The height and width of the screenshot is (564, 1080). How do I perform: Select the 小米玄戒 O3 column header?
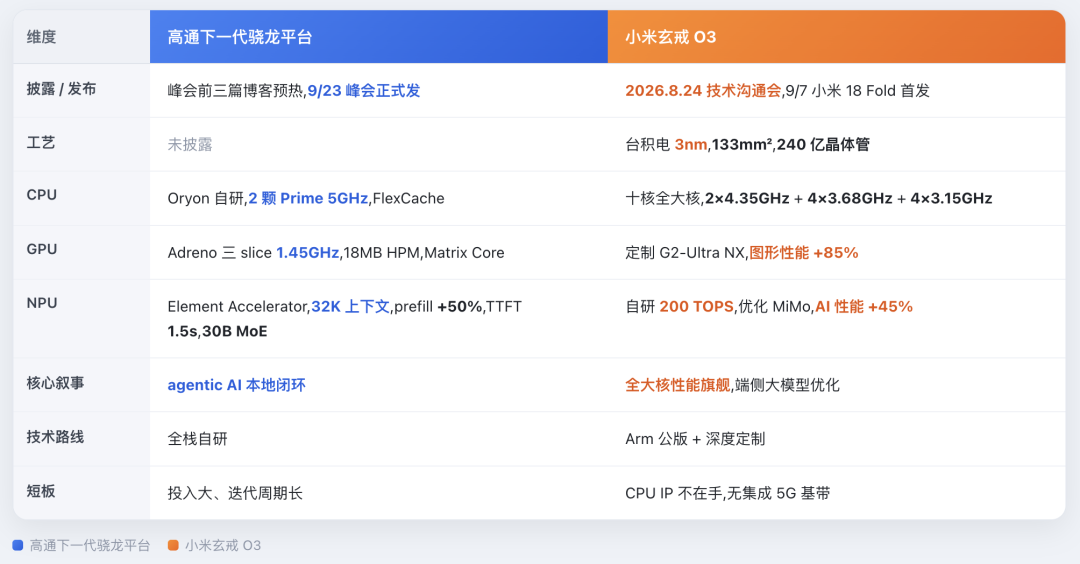[836, 36]
